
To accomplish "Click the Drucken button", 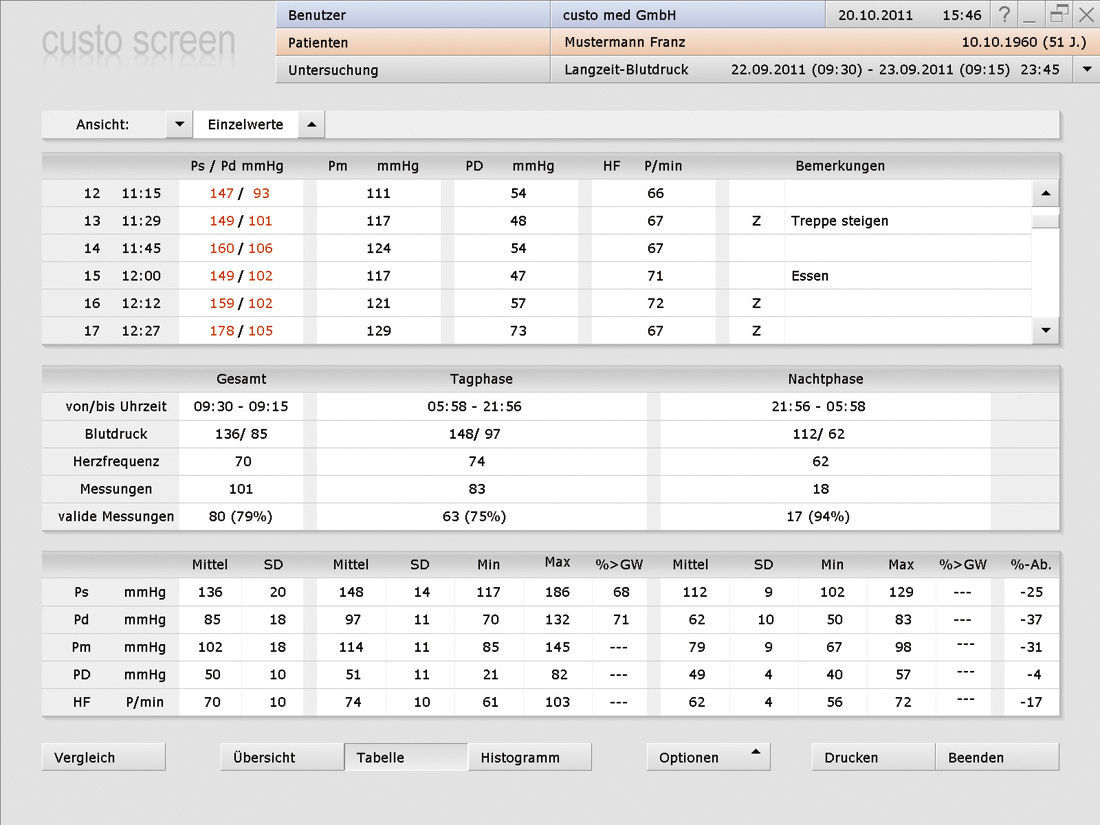I will [873, 757].
